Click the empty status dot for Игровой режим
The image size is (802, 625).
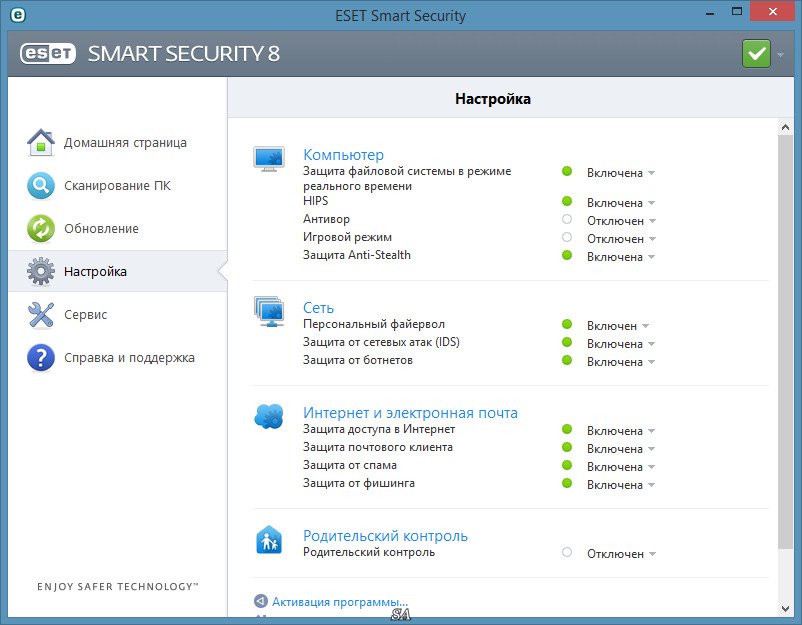[x=567, y=237]
